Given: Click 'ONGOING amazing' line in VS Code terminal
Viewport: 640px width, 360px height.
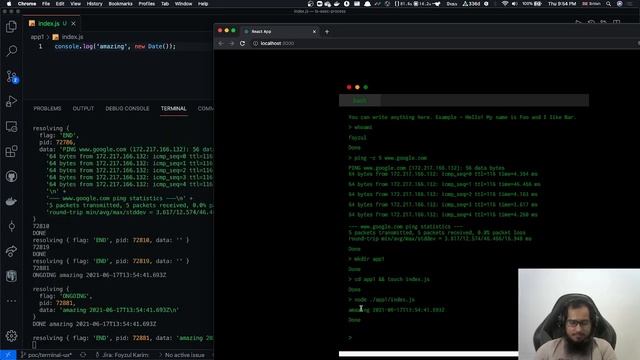Looking at the screenshot, I should (x=99, y=275).
